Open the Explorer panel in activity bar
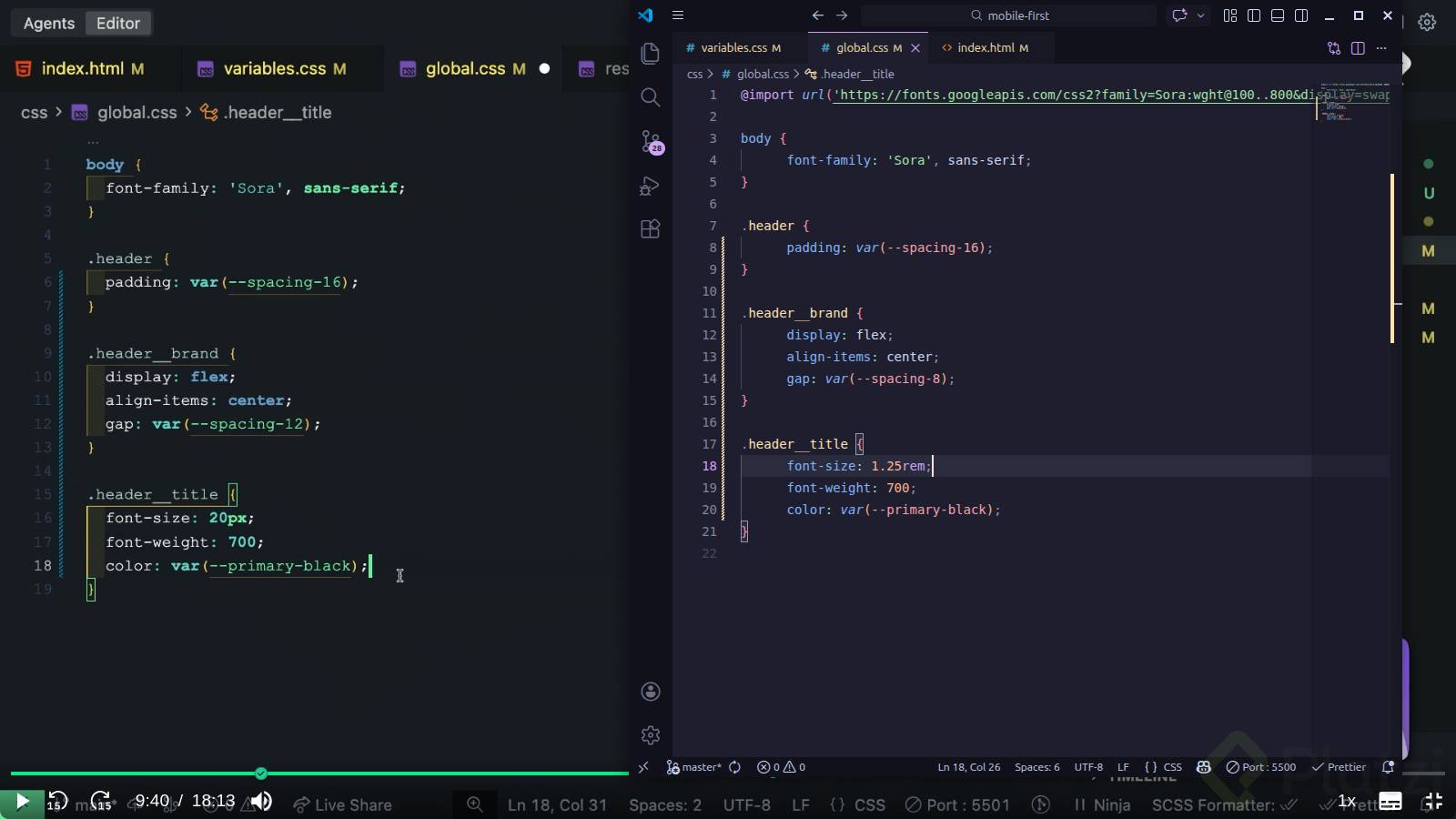Image resolution: width=1456 pixels, height=819 pixels. click(x=650, y=54)
